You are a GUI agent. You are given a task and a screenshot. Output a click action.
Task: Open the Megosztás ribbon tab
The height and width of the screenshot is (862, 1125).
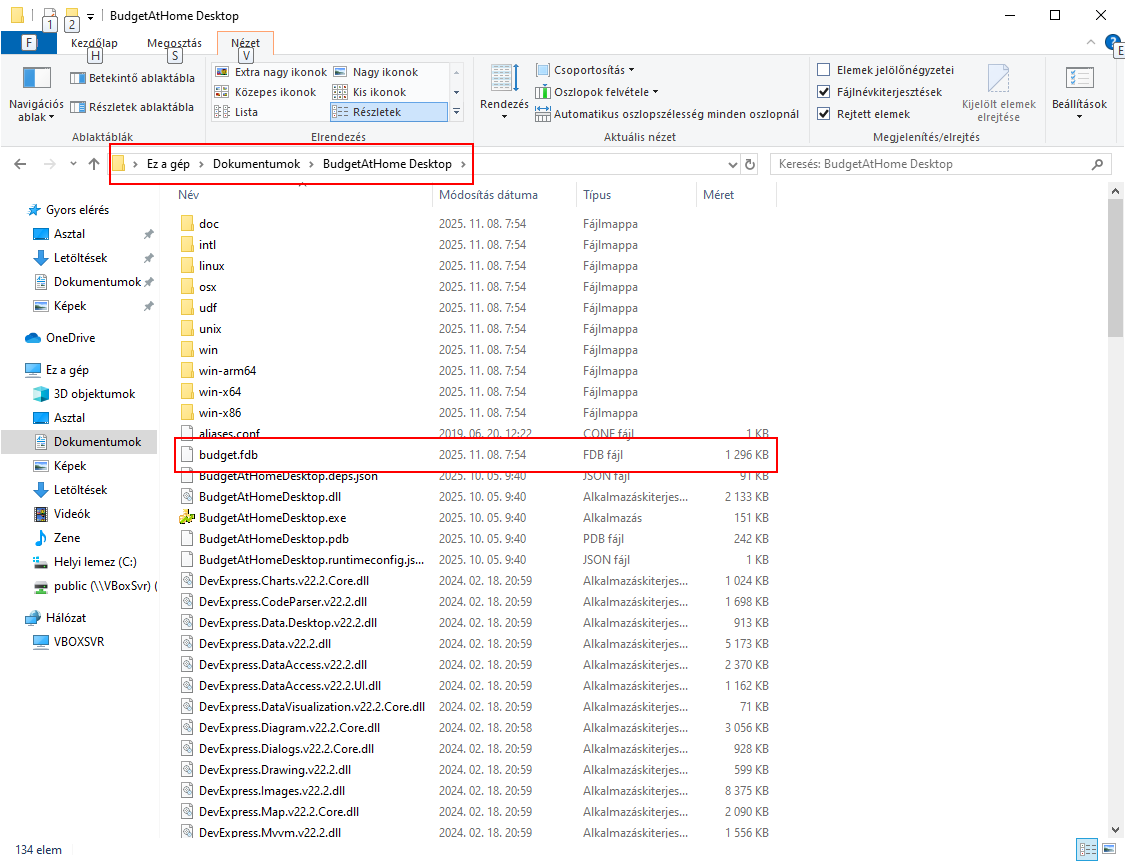[x=174, y=43]
